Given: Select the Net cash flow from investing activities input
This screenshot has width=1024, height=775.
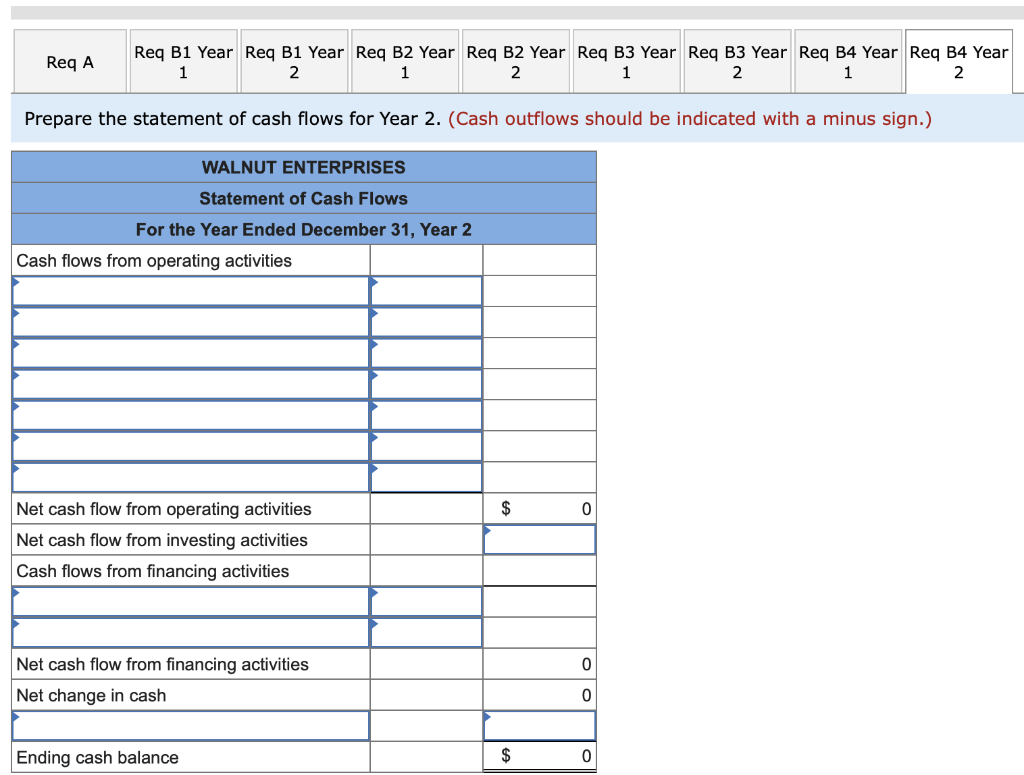Looking at the screenshot, I should point(538,539).
